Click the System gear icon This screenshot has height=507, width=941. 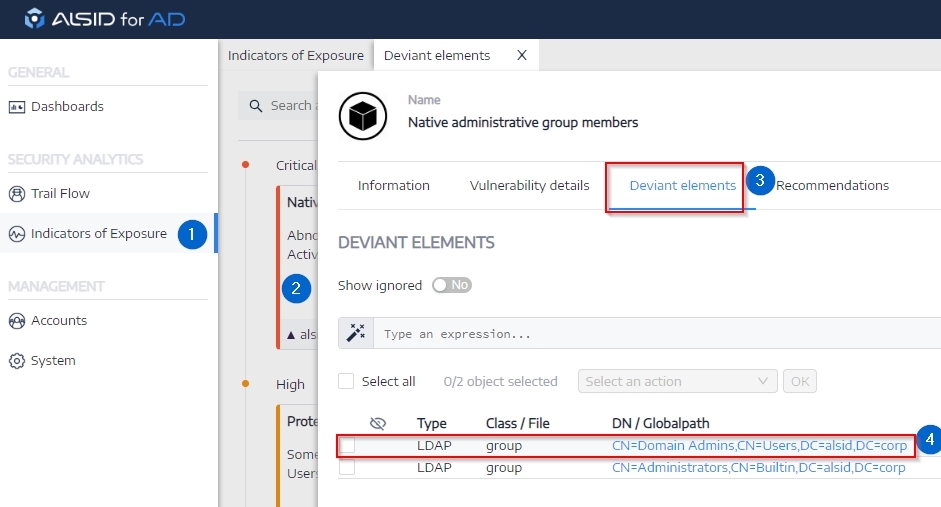point(17,361)
